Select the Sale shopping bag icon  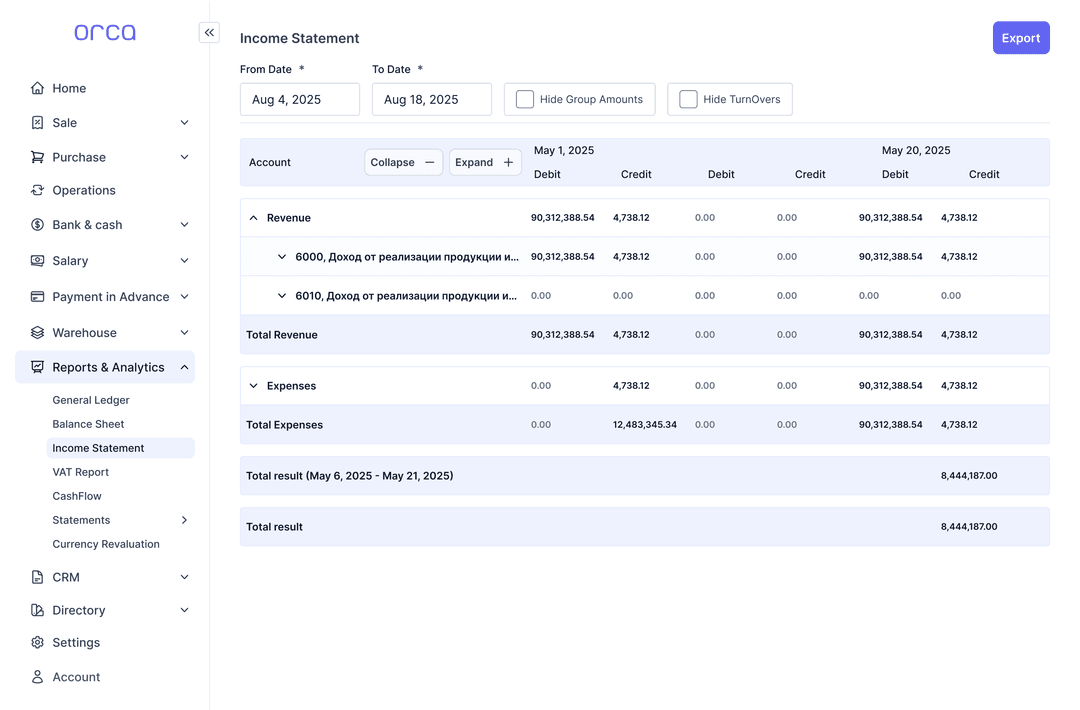(x=36, y=122)
